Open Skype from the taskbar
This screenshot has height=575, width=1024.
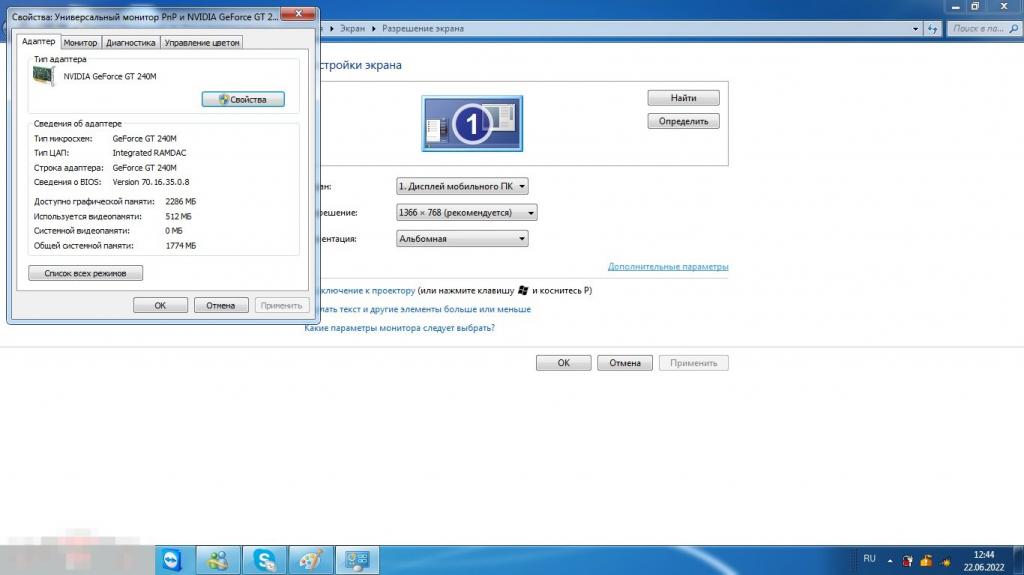tap(264, 560)
